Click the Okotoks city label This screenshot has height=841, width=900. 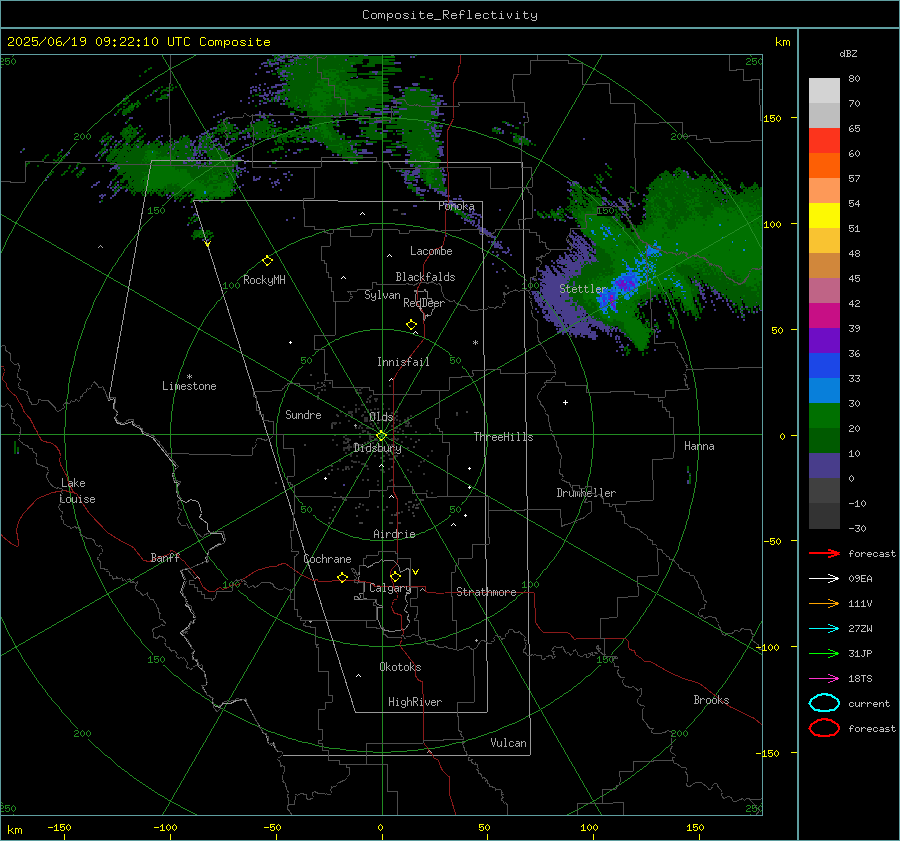400,667
